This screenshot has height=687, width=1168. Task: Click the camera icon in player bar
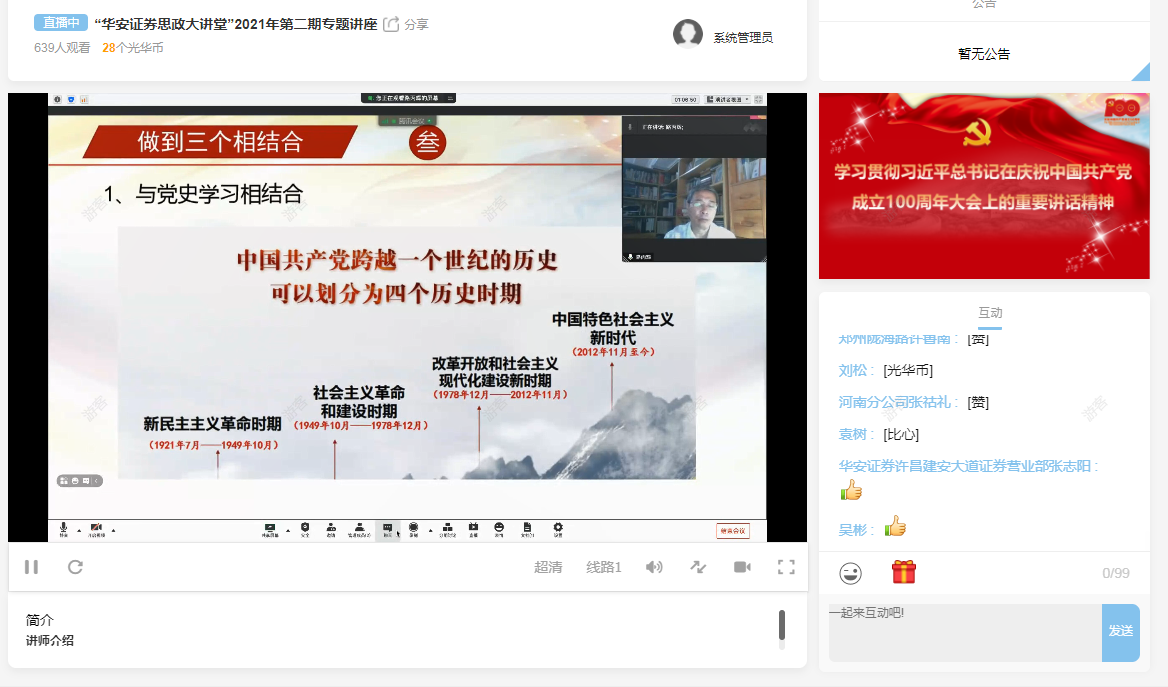742,567
